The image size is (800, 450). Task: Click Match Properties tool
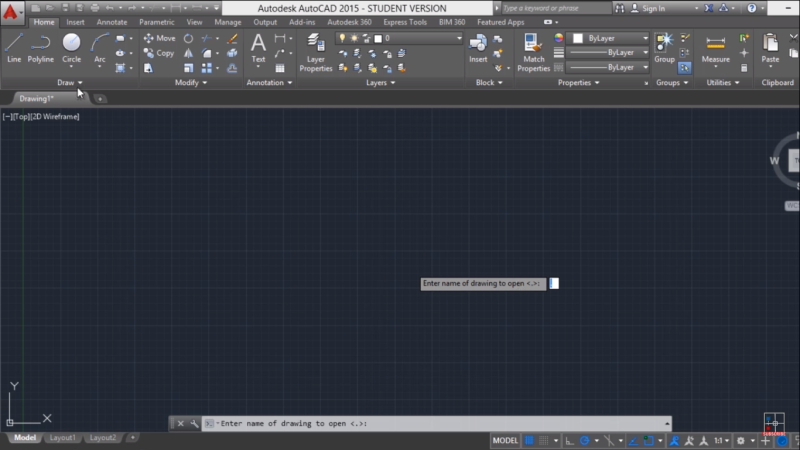(533, 53)
